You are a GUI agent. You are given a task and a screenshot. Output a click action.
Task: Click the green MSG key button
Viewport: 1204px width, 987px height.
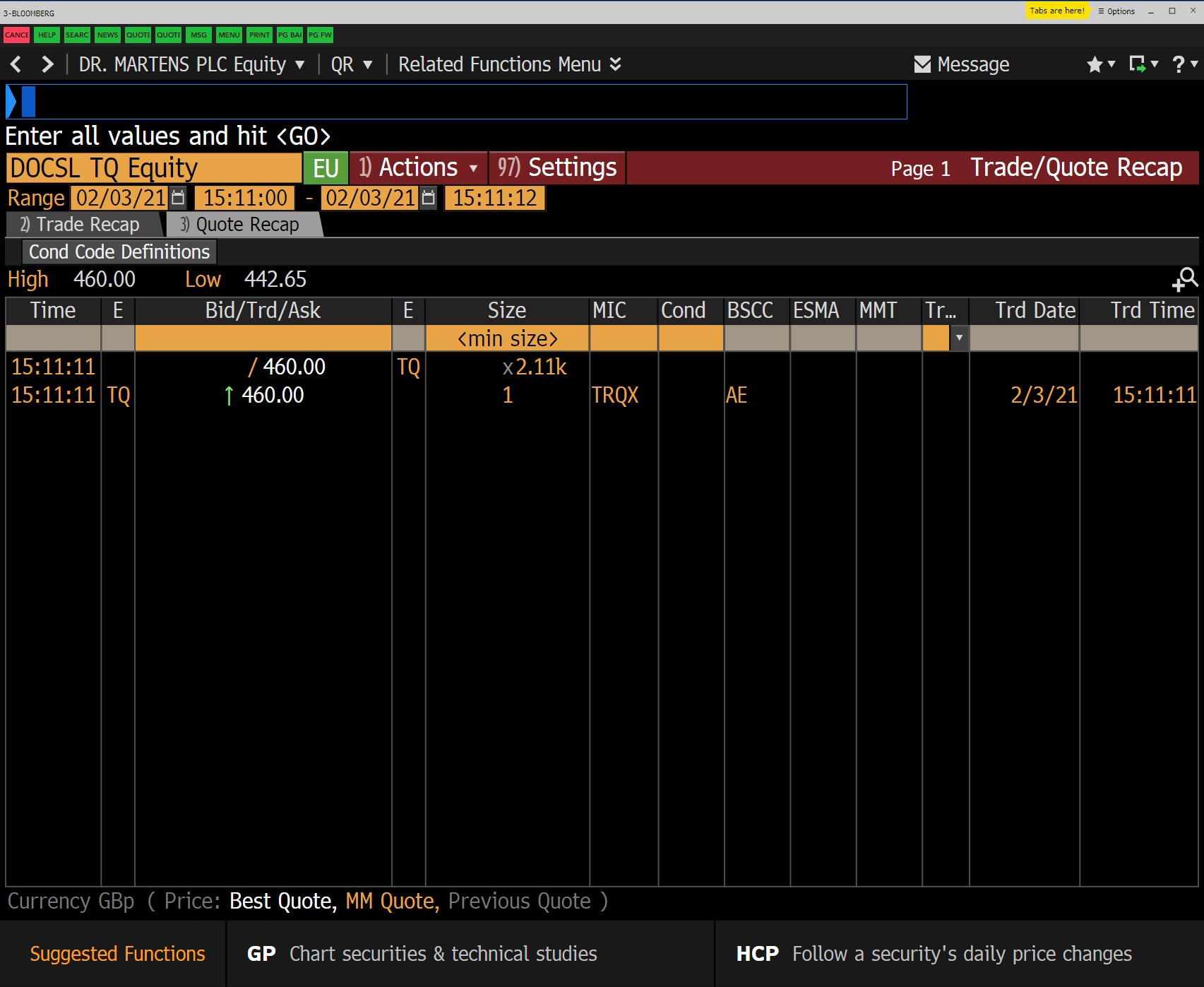[x=198, y=35]
